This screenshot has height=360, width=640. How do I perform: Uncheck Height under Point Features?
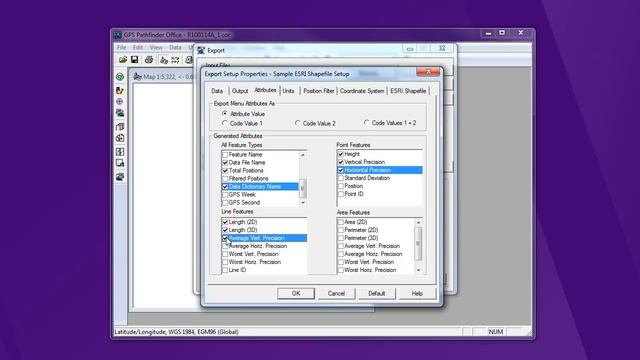pos(341,154)
